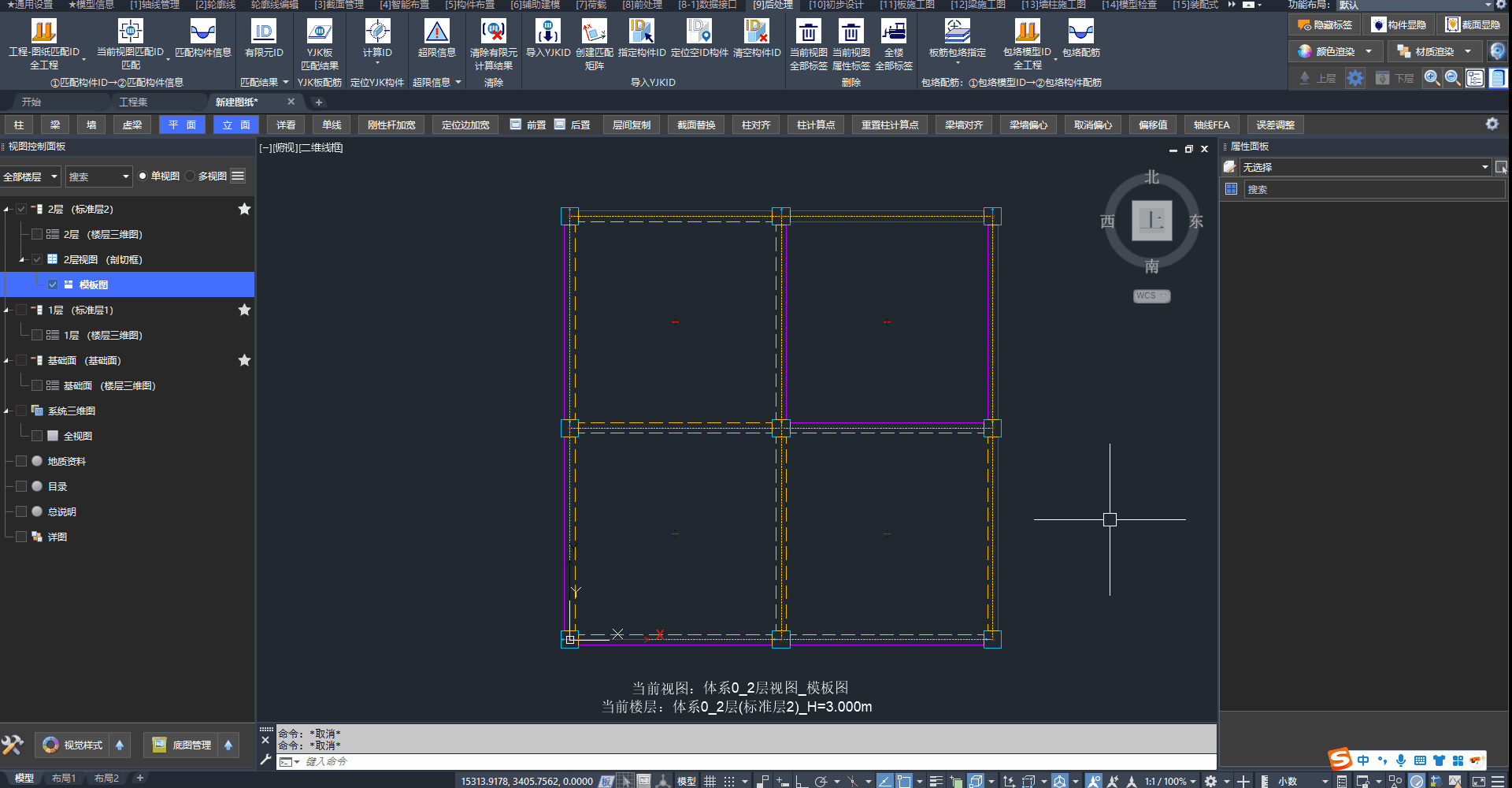Click the 柱对齐 button

(x=755, y=125)
